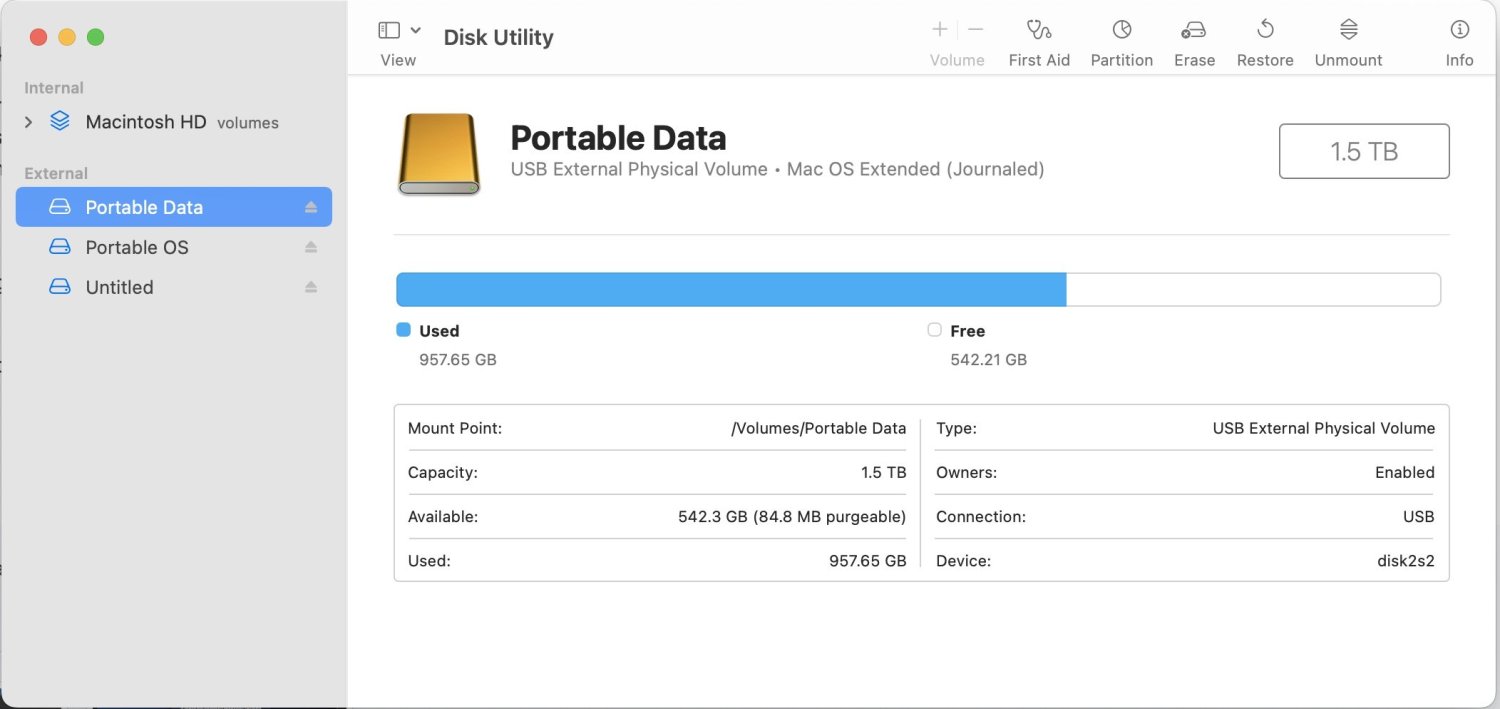The width and height of the screenshot is (1500, 709).
Task: Click the View sidebar icon
Action: click(389, 29)
